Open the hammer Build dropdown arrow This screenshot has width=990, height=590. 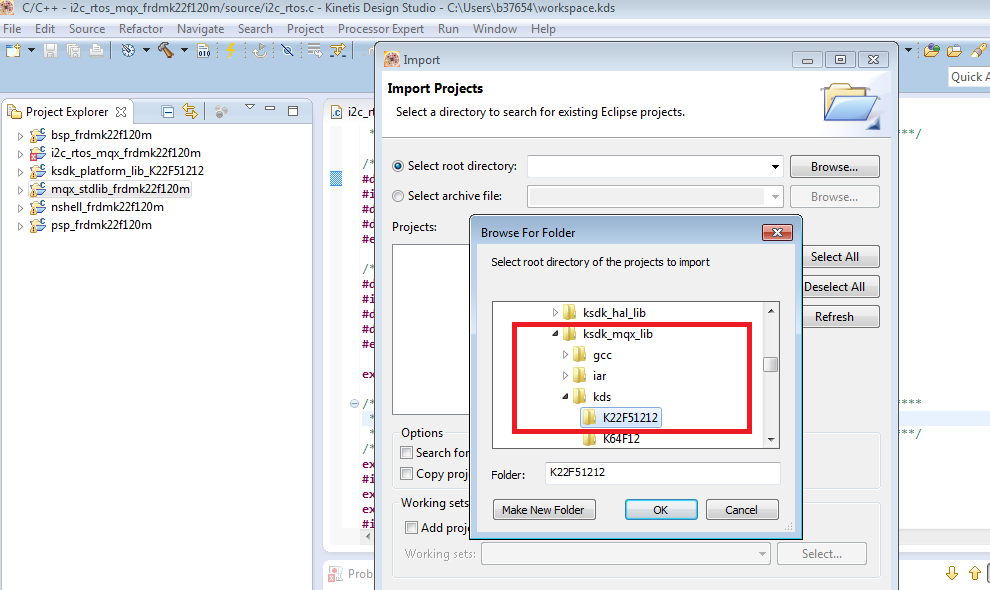[x=184, y=50]
